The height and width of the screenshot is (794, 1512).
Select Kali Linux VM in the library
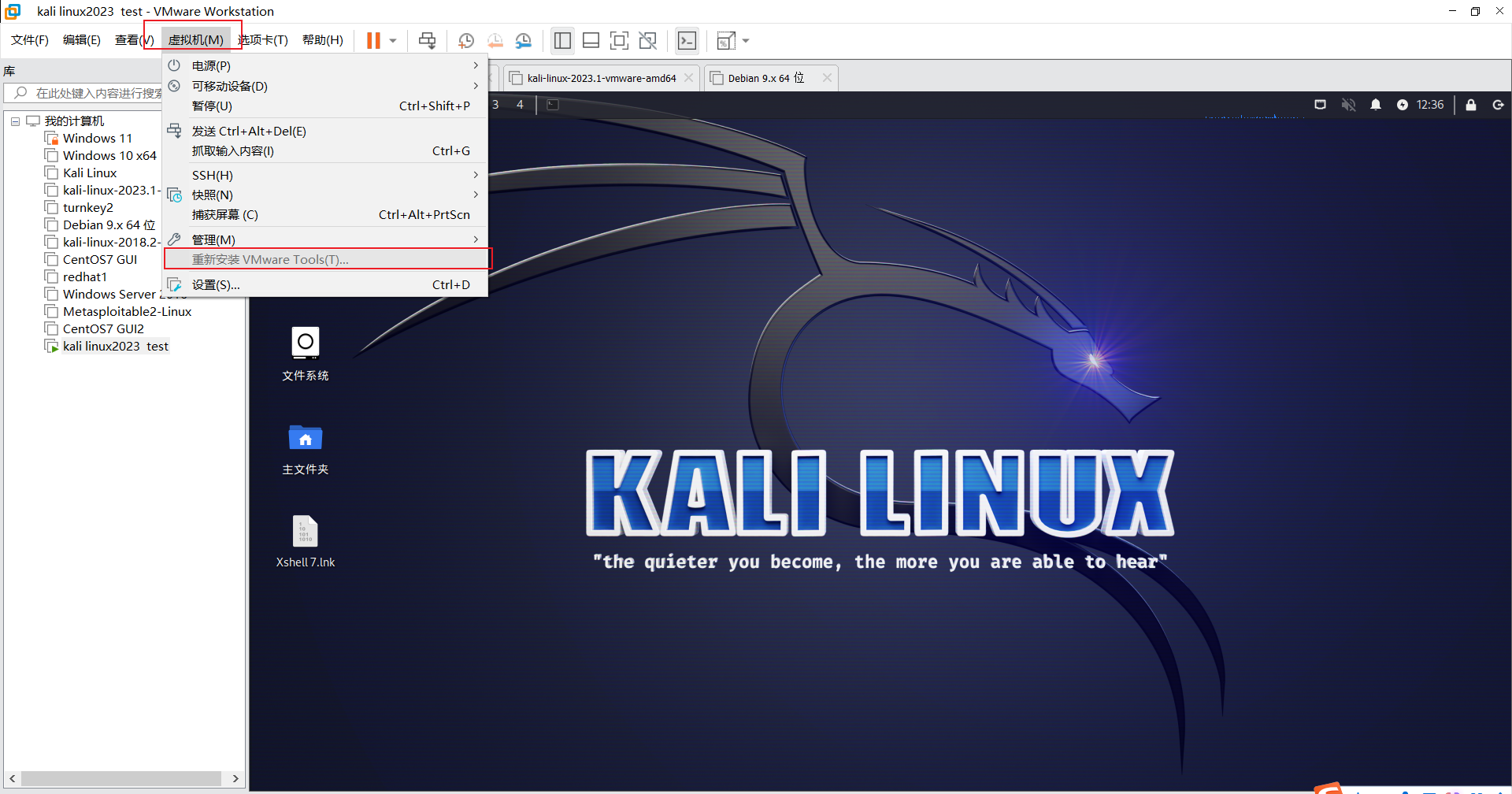(x=90, y=173)
